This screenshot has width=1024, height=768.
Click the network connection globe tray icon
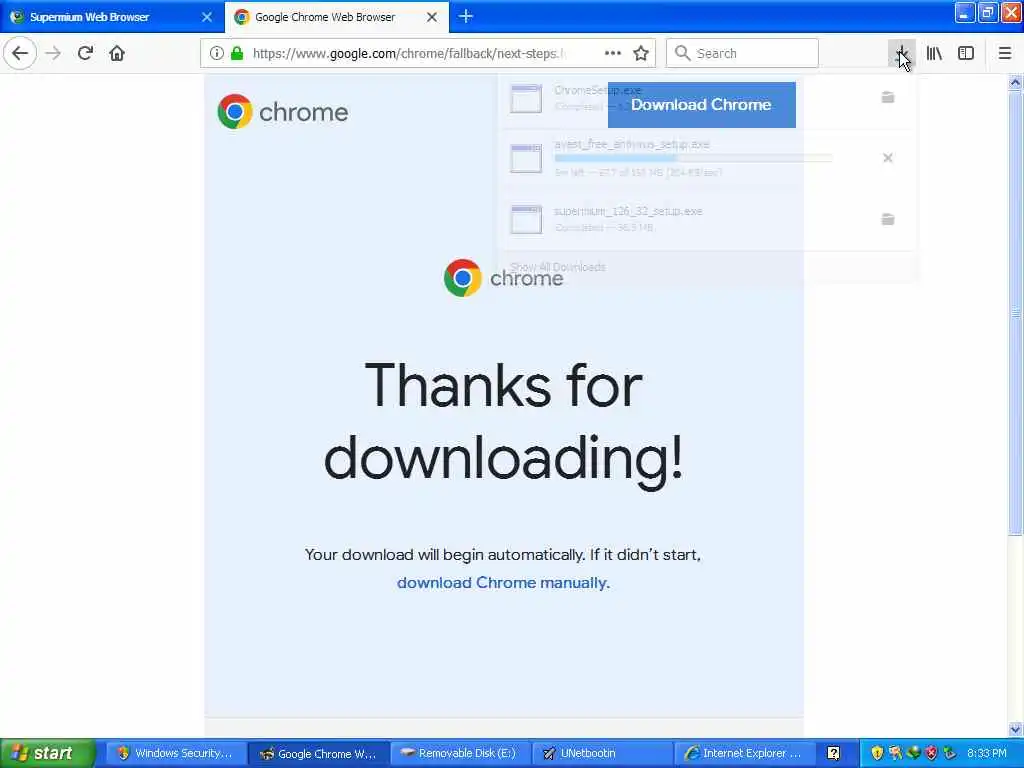(x=913, y=753)
